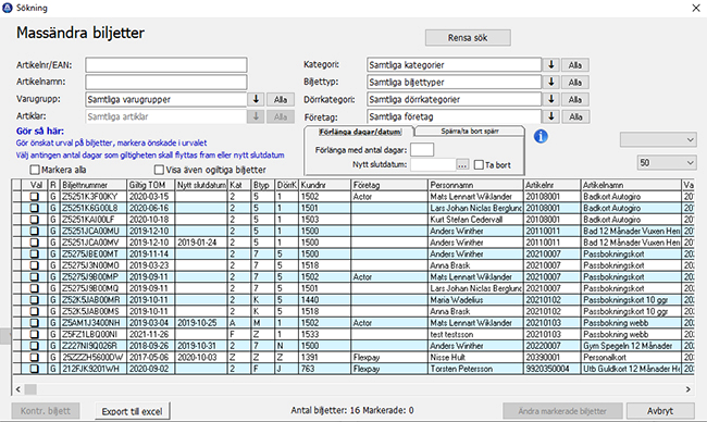Sort by Personnamn column header

pos(475,185)
